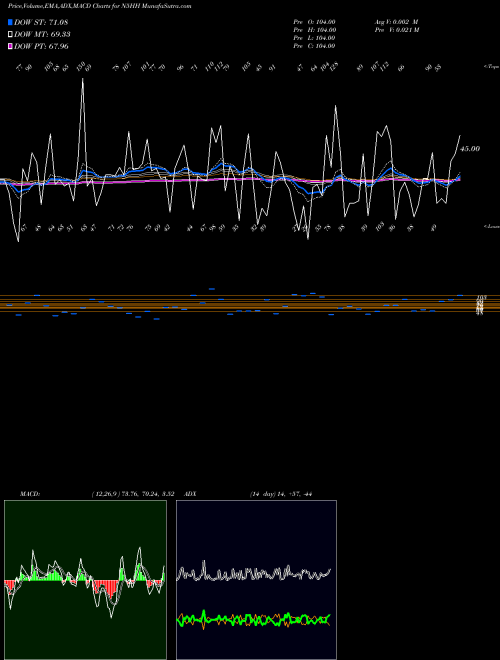Select the 'DOW PT: 67.96' legend label
The height and width of the screenshot is (660, 500).
[x=41, y=46]
